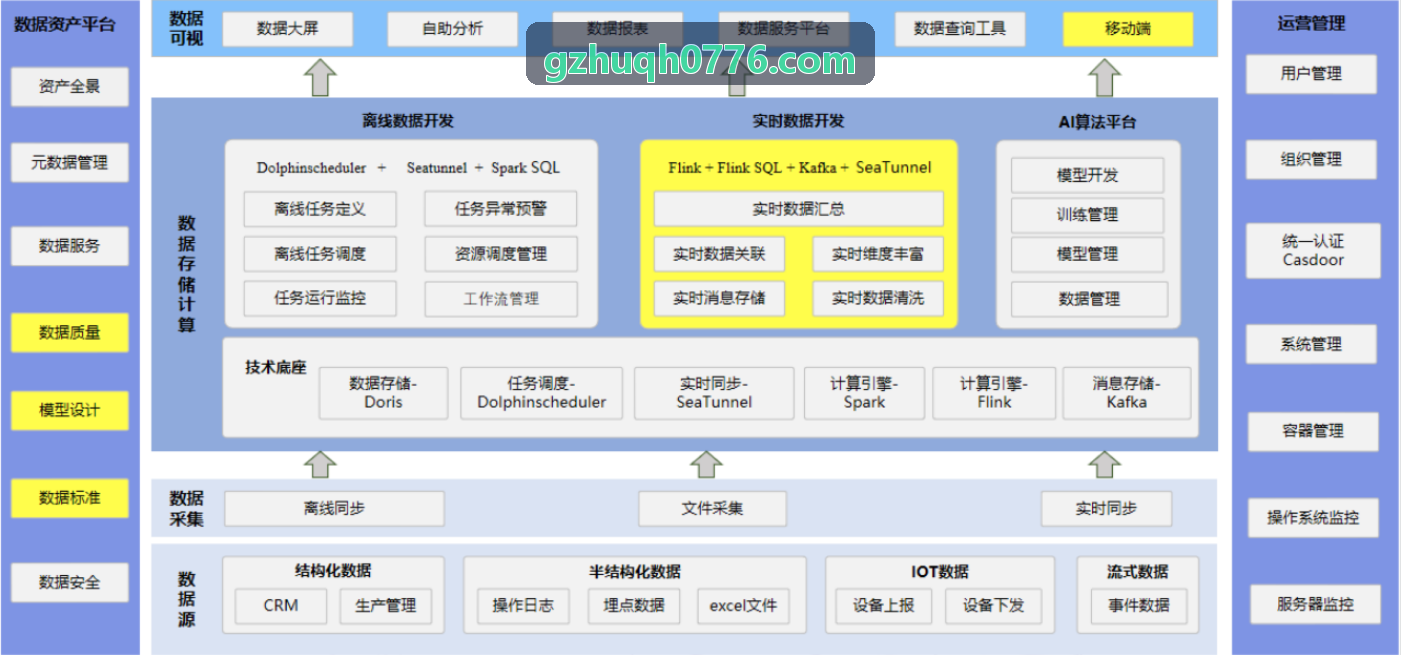Open 元数据管理 in the asset platform column
Screen dimensions: 1401x655
point(70,162)
